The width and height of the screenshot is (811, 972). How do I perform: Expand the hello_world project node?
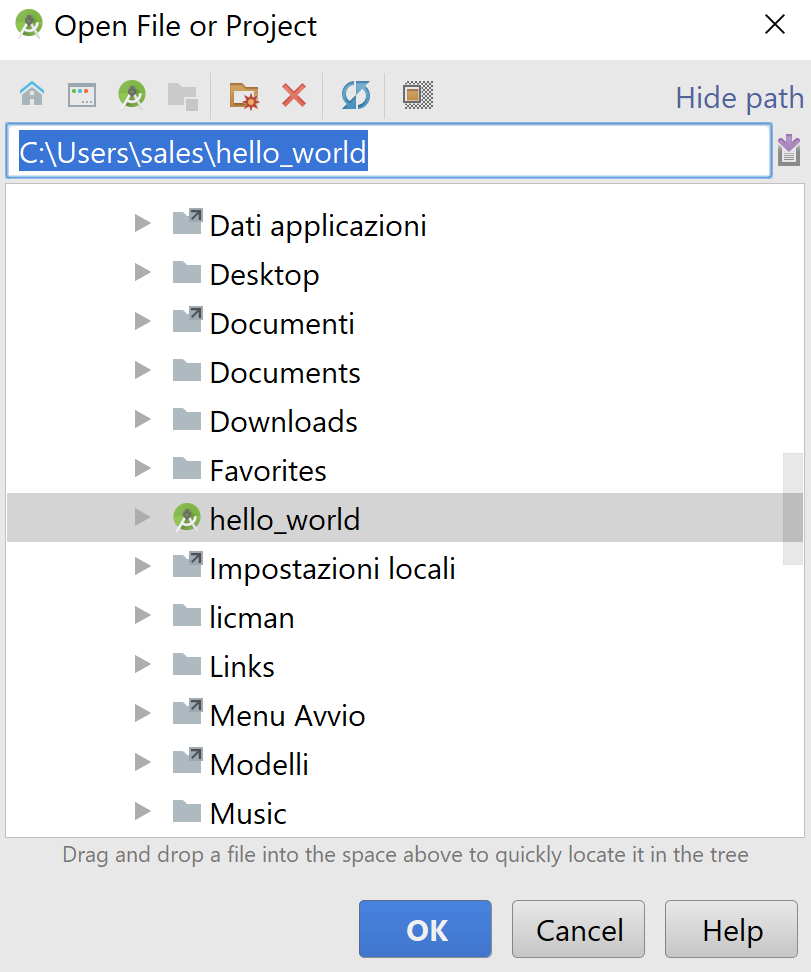pos(143,517)
